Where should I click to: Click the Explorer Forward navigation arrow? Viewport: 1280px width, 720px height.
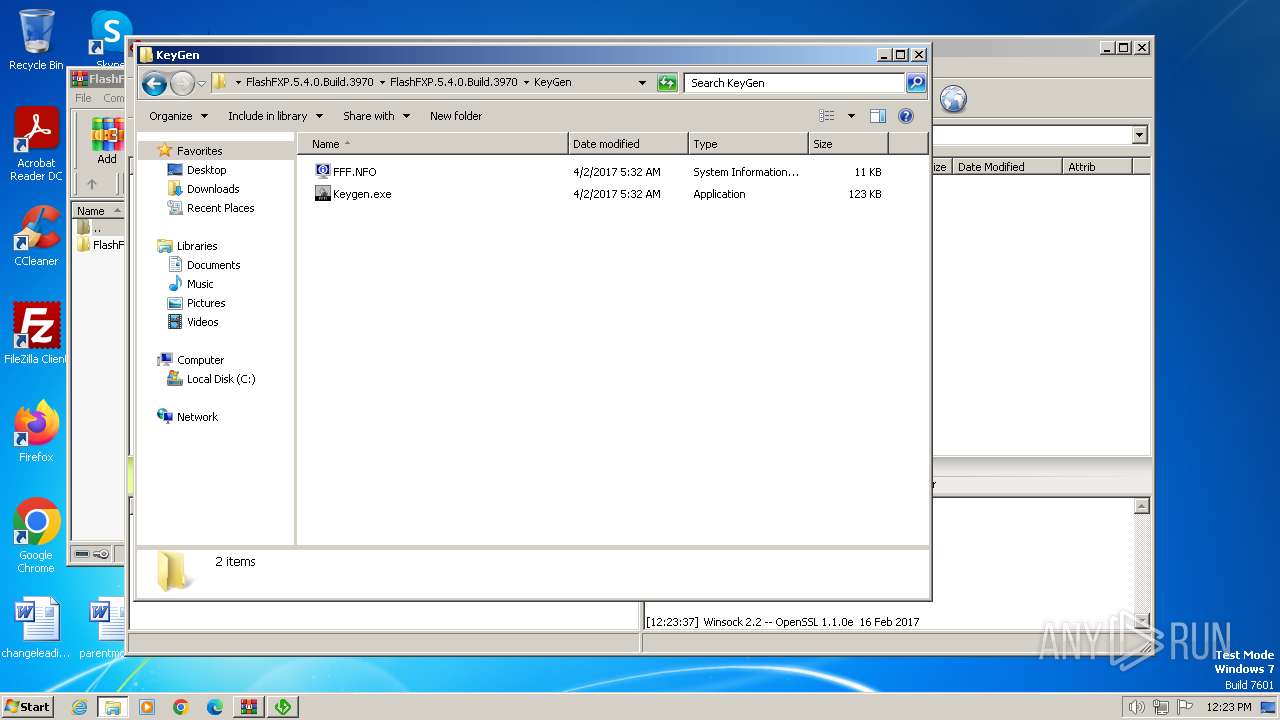[x=182, y=83]
